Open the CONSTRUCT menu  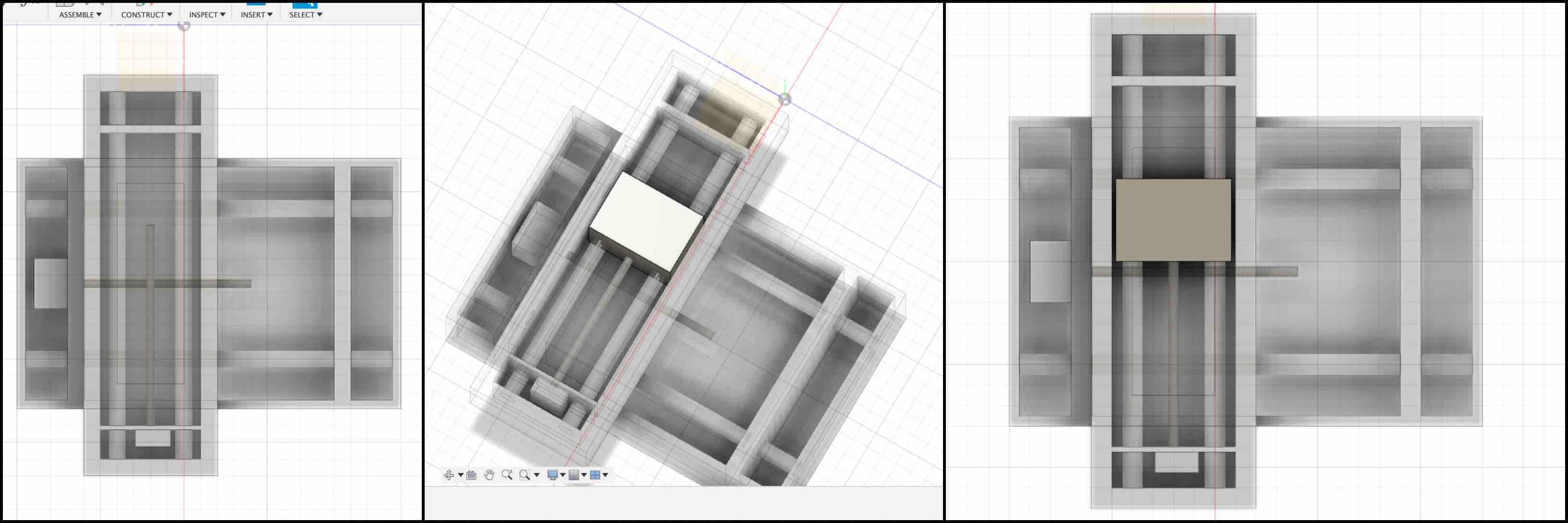point(146,14)
